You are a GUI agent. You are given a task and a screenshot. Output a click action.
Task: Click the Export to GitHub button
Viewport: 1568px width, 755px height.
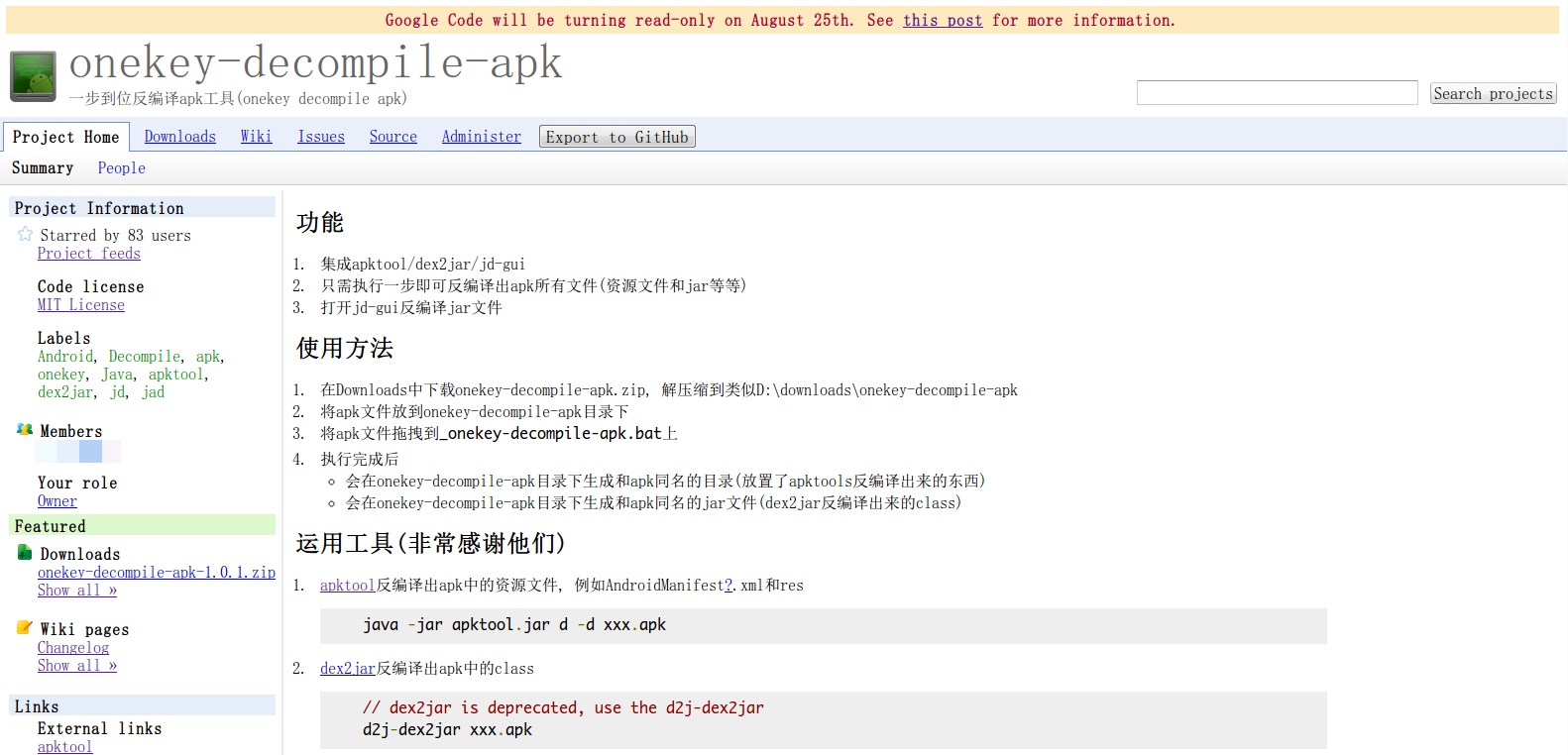click(616, 137)
